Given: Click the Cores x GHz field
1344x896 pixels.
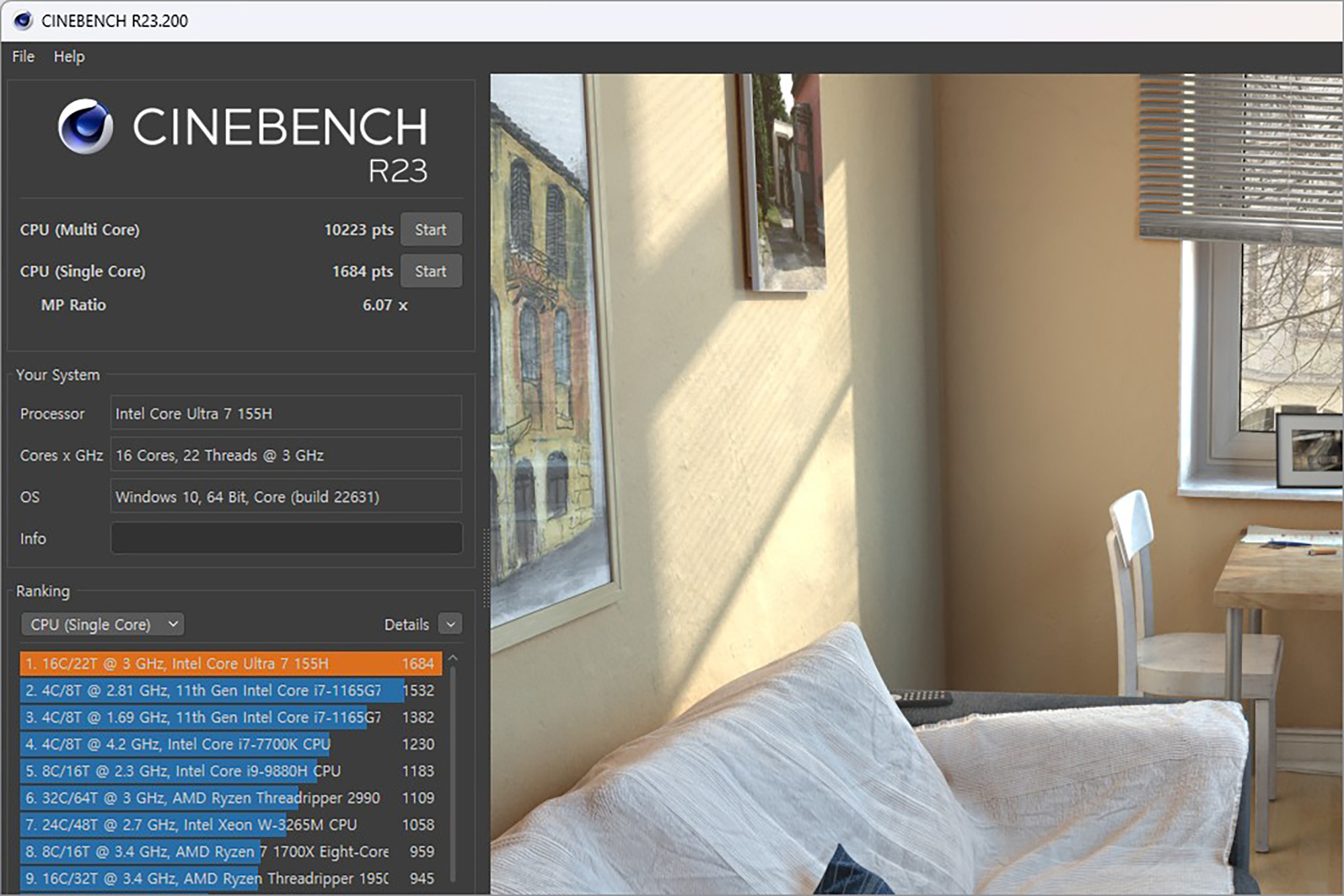Looking at the screenshot, I should tap(286, 455).
